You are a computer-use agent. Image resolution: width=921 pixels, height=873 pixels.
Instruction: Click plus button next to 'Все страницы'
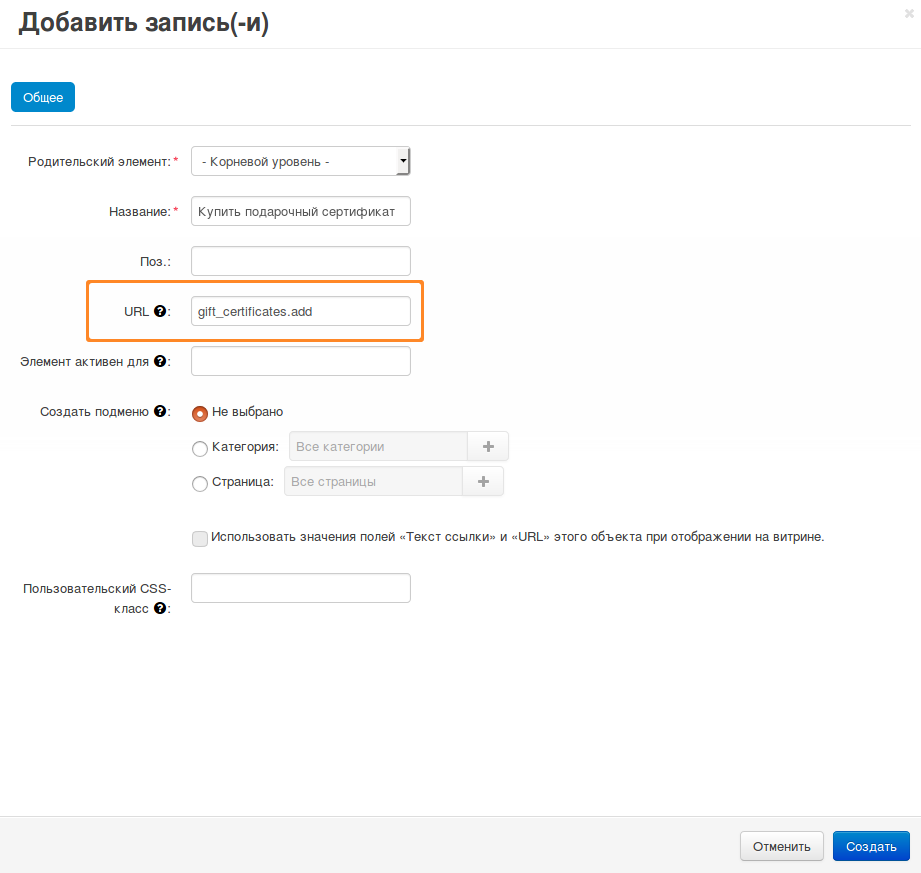click(x=483, y=481)
